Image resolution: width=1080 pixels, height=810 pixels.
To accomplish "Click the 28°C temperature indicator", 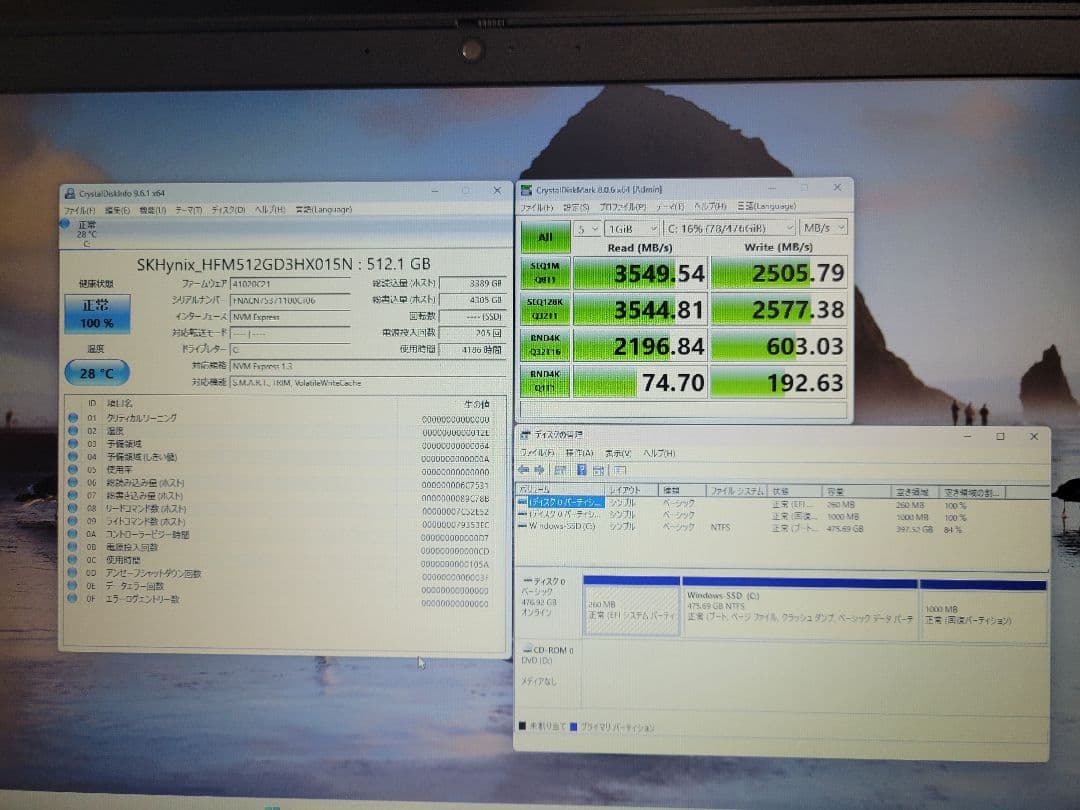I will pyautogui.click(x=95, y=372).
